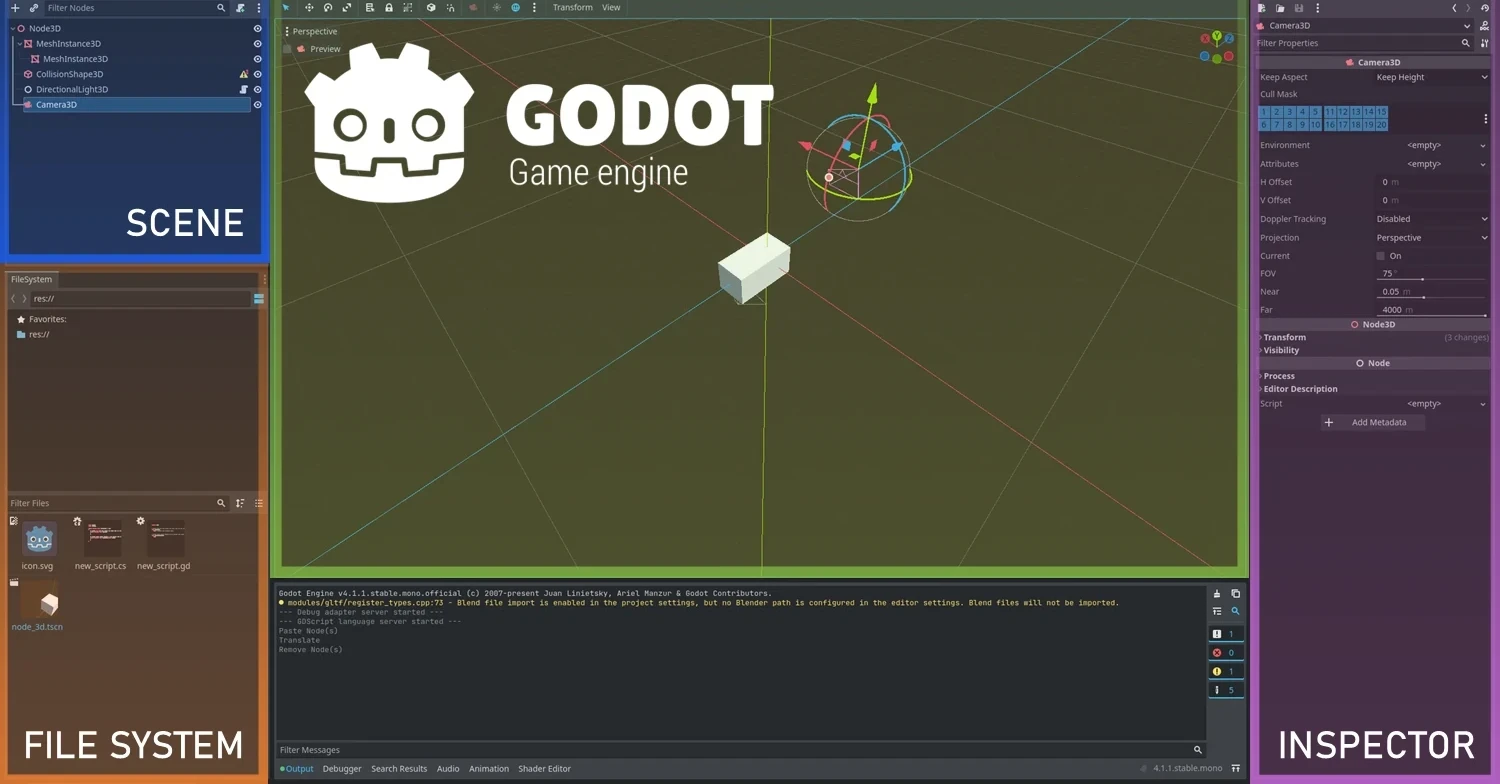
Task: Click the CollisionShape3D warning icon
Action: coord(244,74)
